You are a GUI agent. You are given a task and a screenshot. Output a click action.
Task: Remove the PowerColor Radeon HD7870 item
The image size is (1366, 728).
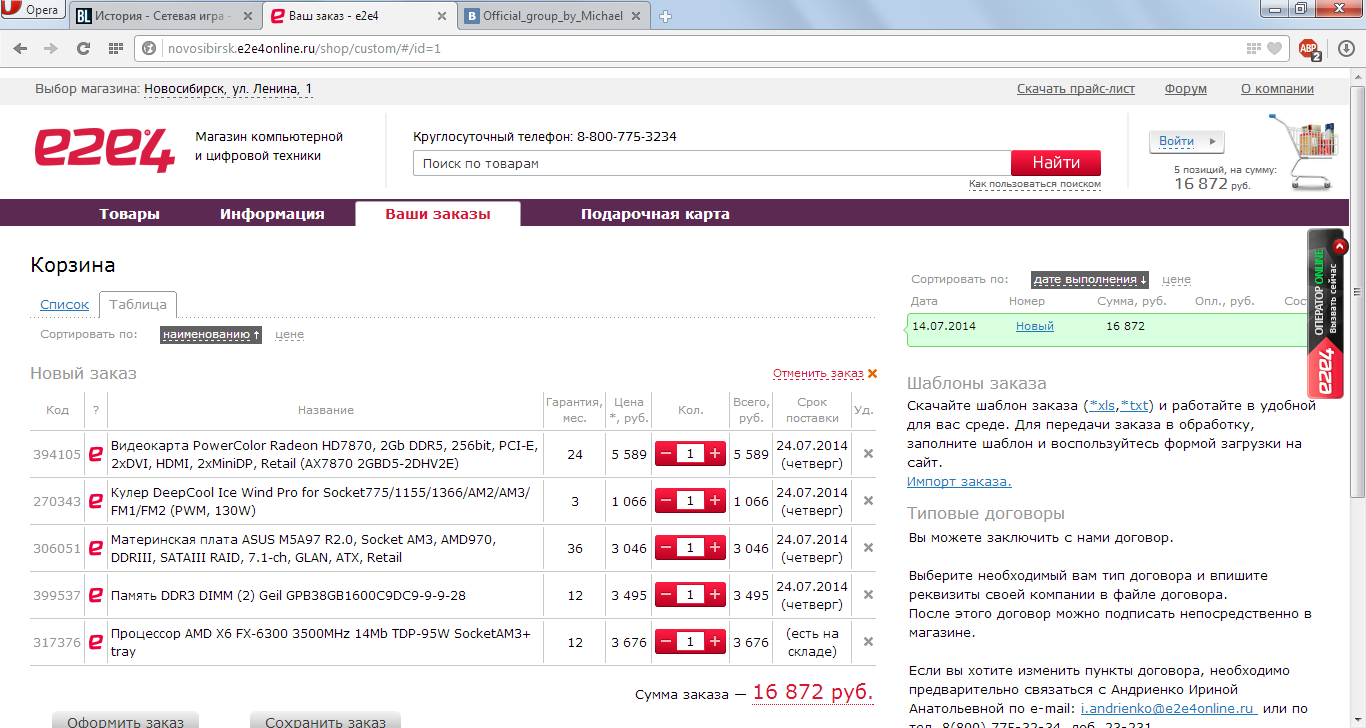coord(868,454)
